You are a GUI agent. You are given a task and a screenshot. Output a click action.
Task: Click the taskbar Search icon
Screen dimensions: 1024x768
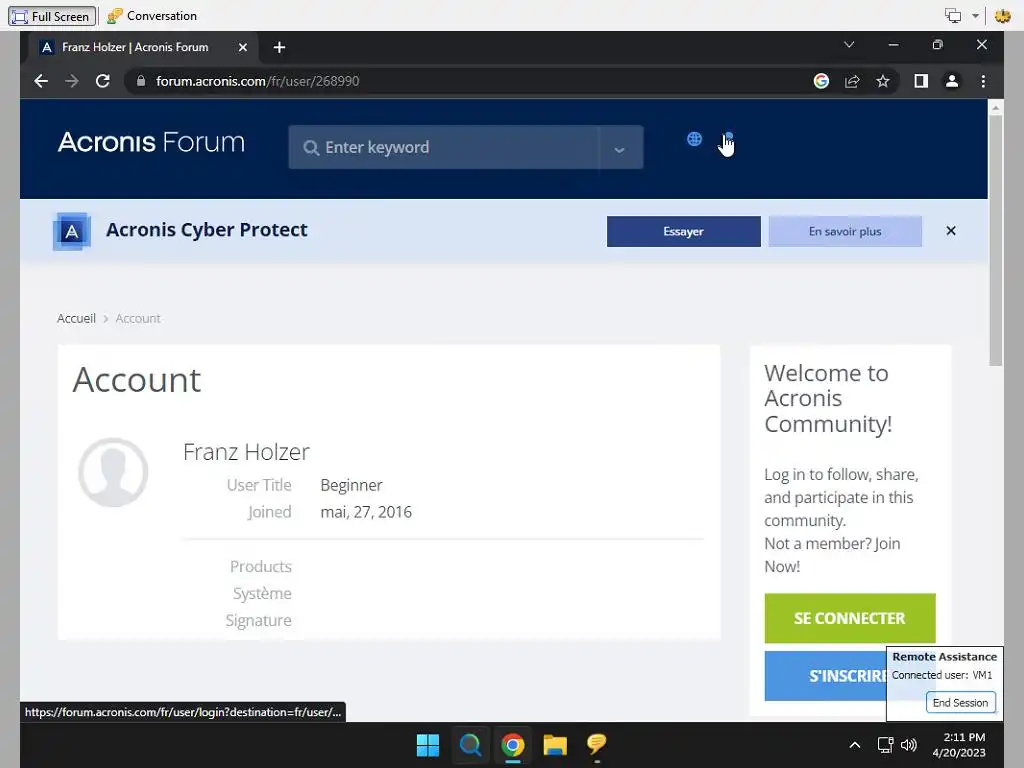pos(470,744)
